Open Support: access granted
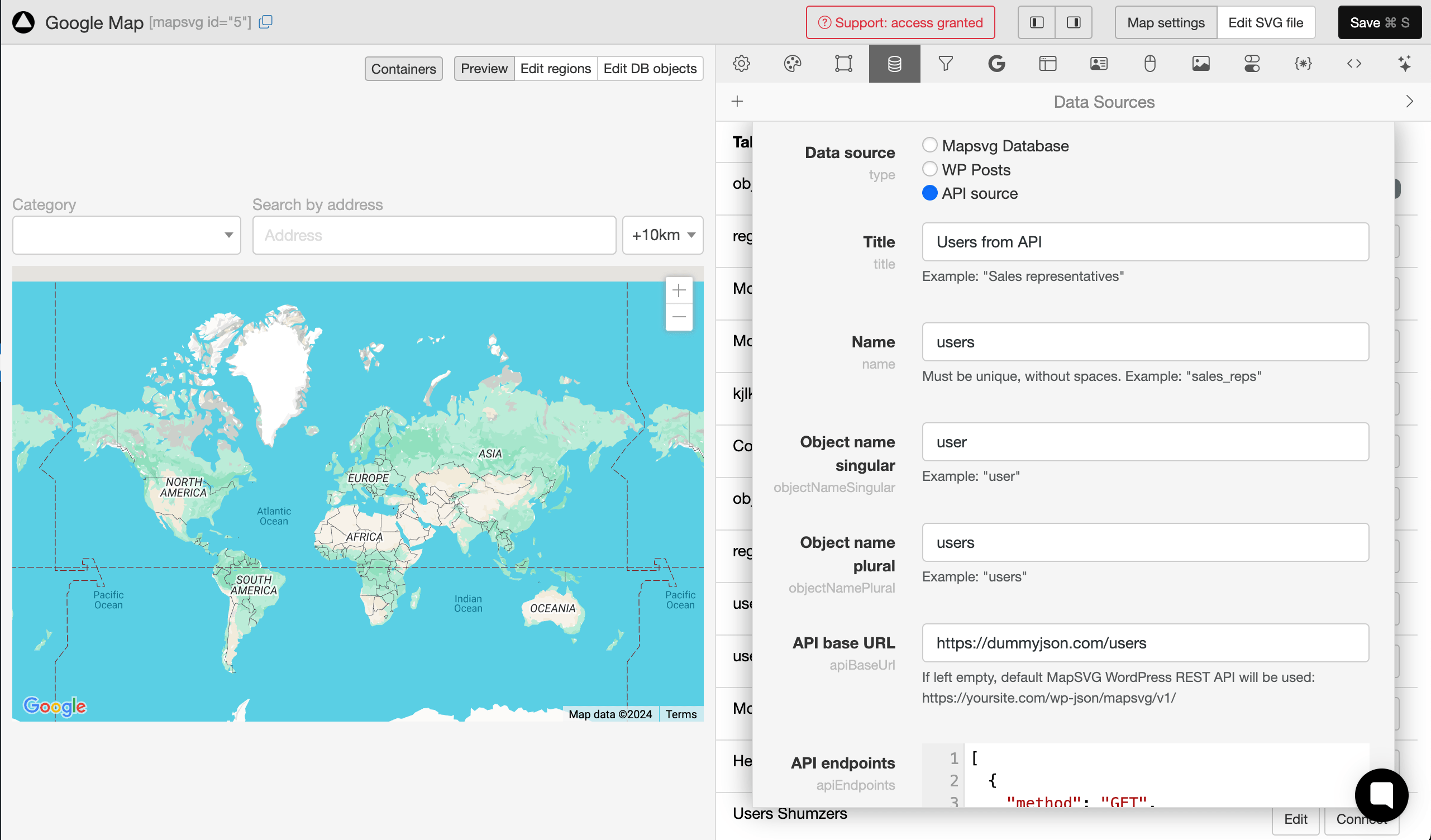 (899, 23)
